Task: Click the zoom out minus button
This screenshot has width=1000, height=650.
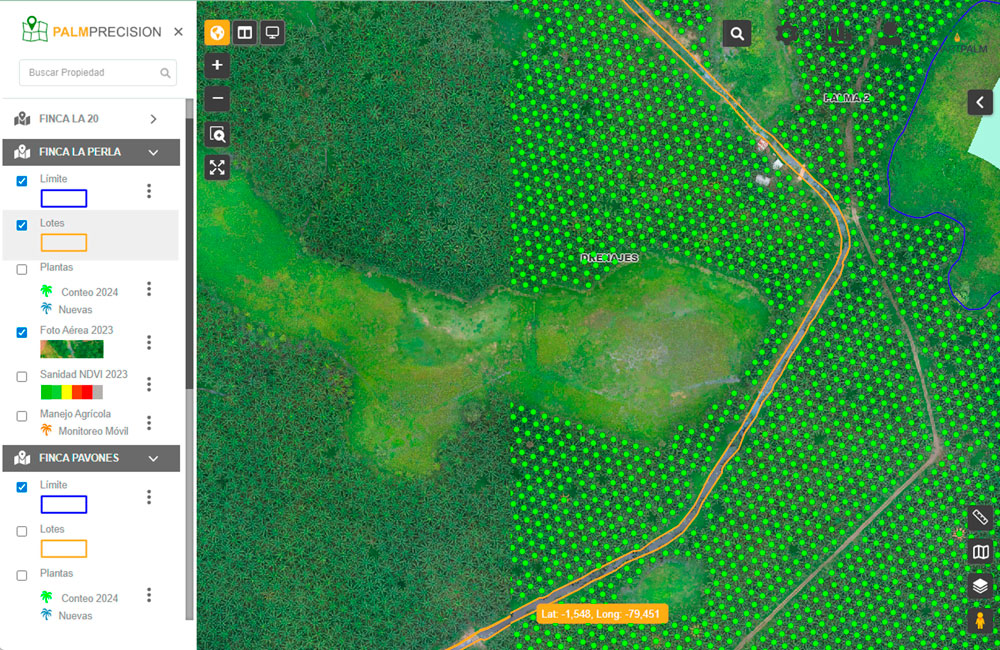Action: [217, 99]
